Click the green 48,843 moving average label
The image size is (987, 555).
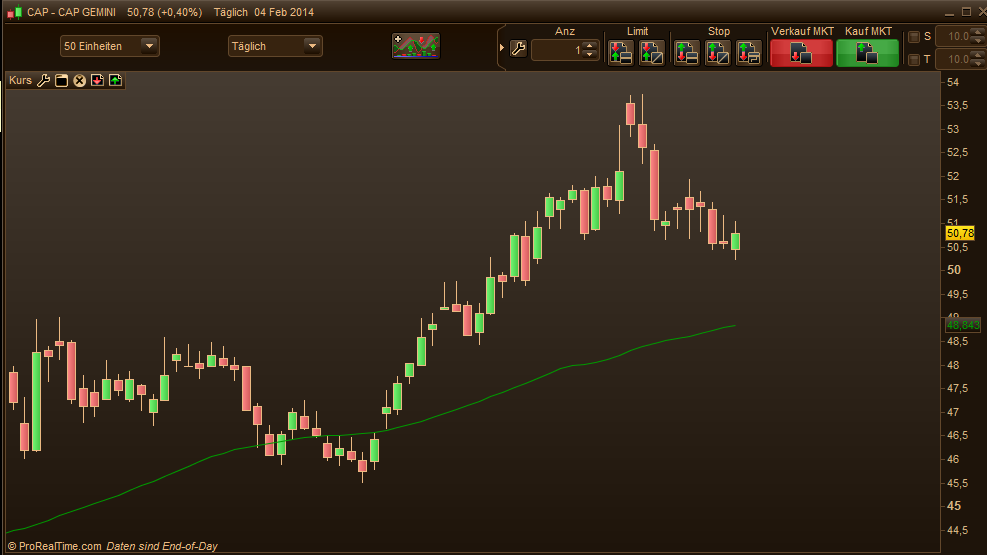963,325
